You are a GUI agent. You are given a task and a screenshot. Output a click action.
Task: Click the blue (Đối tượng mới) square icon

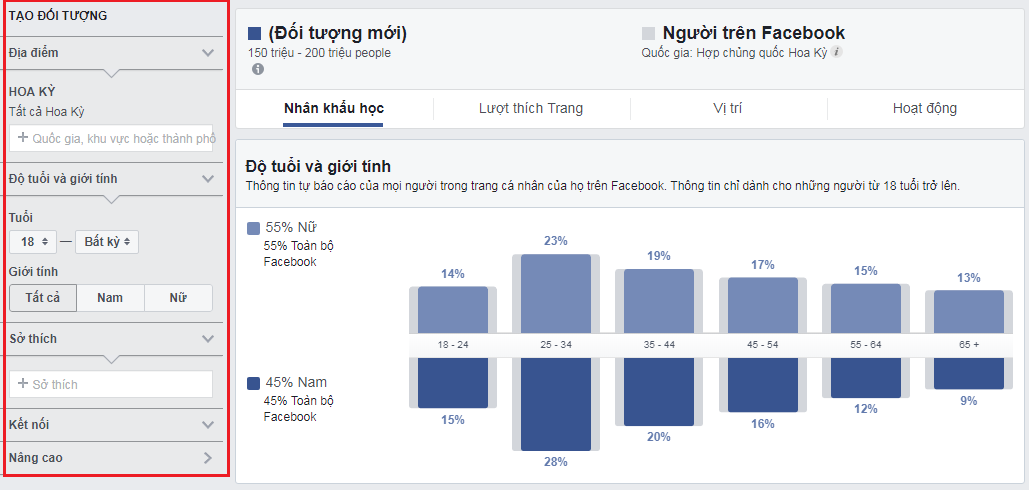(x=254, y=33)
